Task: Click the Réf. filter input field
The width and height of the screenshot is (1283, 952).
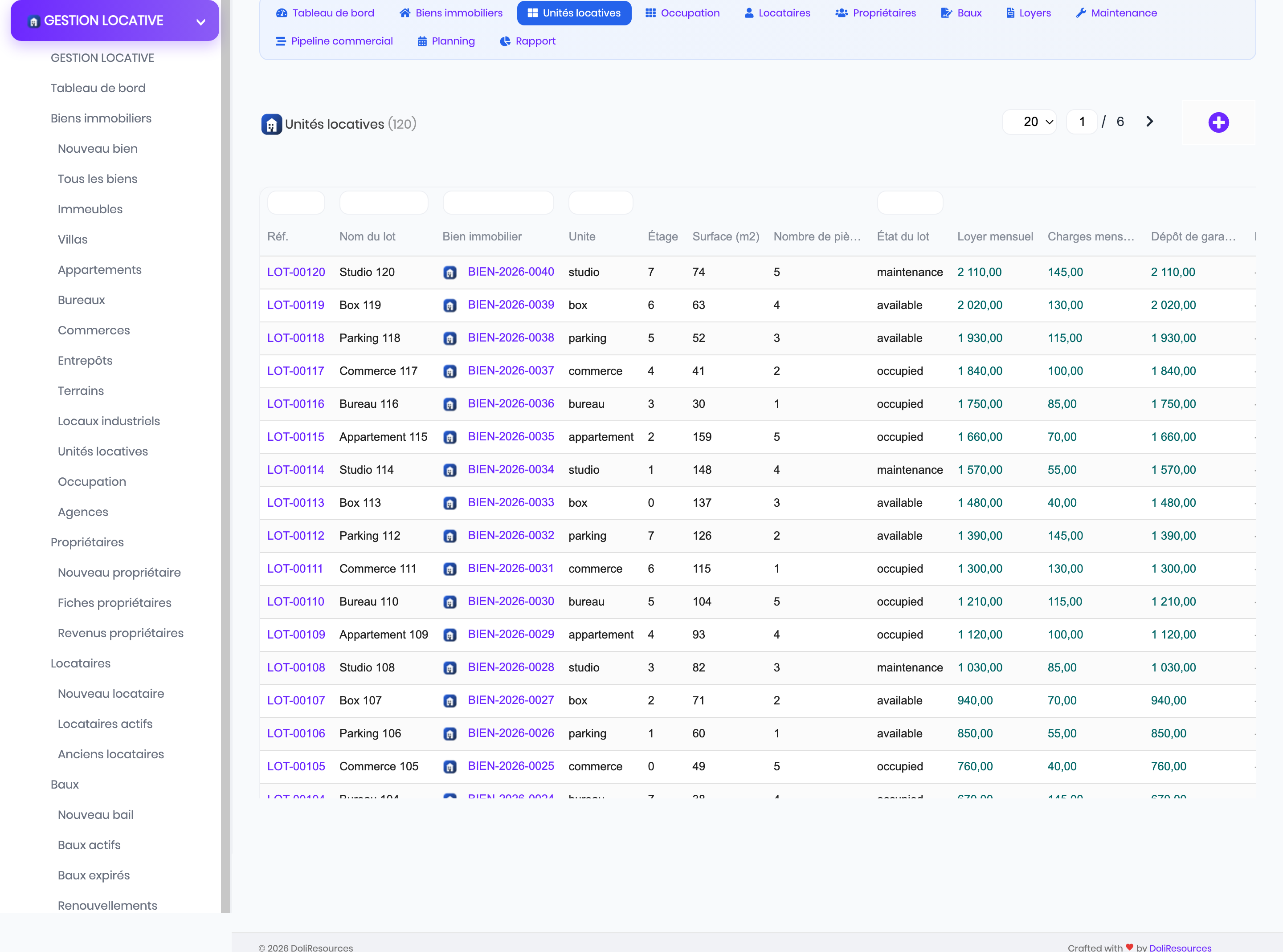Action: pos(296,203)
